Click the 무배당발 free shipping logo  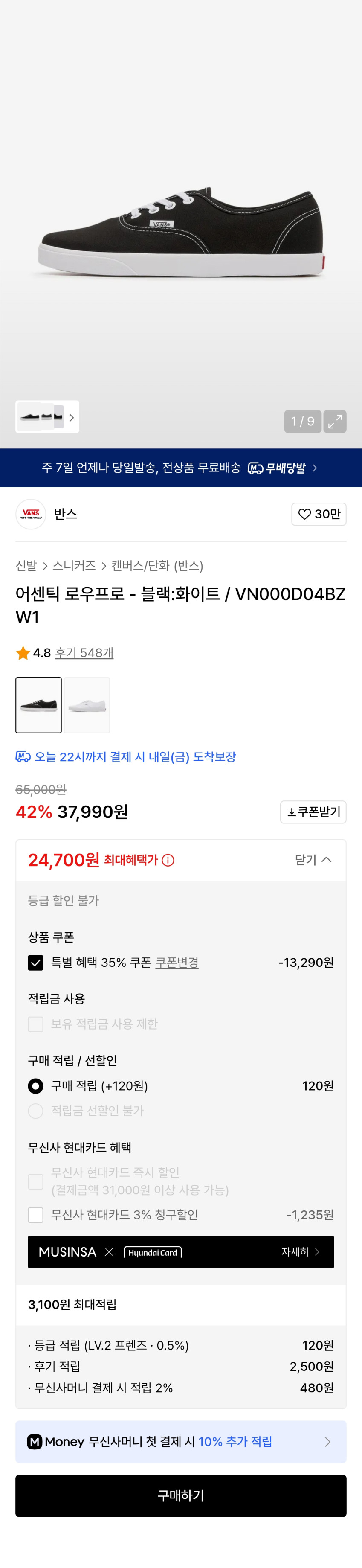tap(277, 468)
